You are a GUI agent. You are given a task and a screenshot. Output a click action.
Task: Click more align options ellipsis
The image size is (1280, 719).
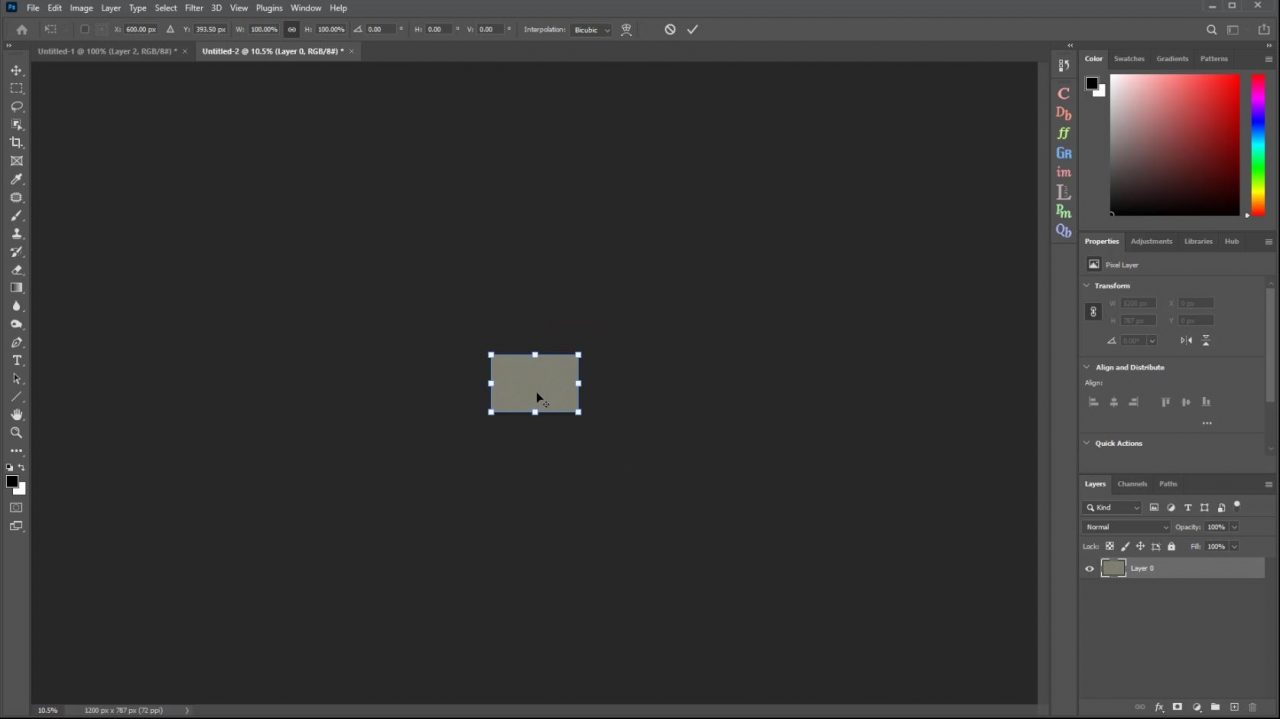1207,423
